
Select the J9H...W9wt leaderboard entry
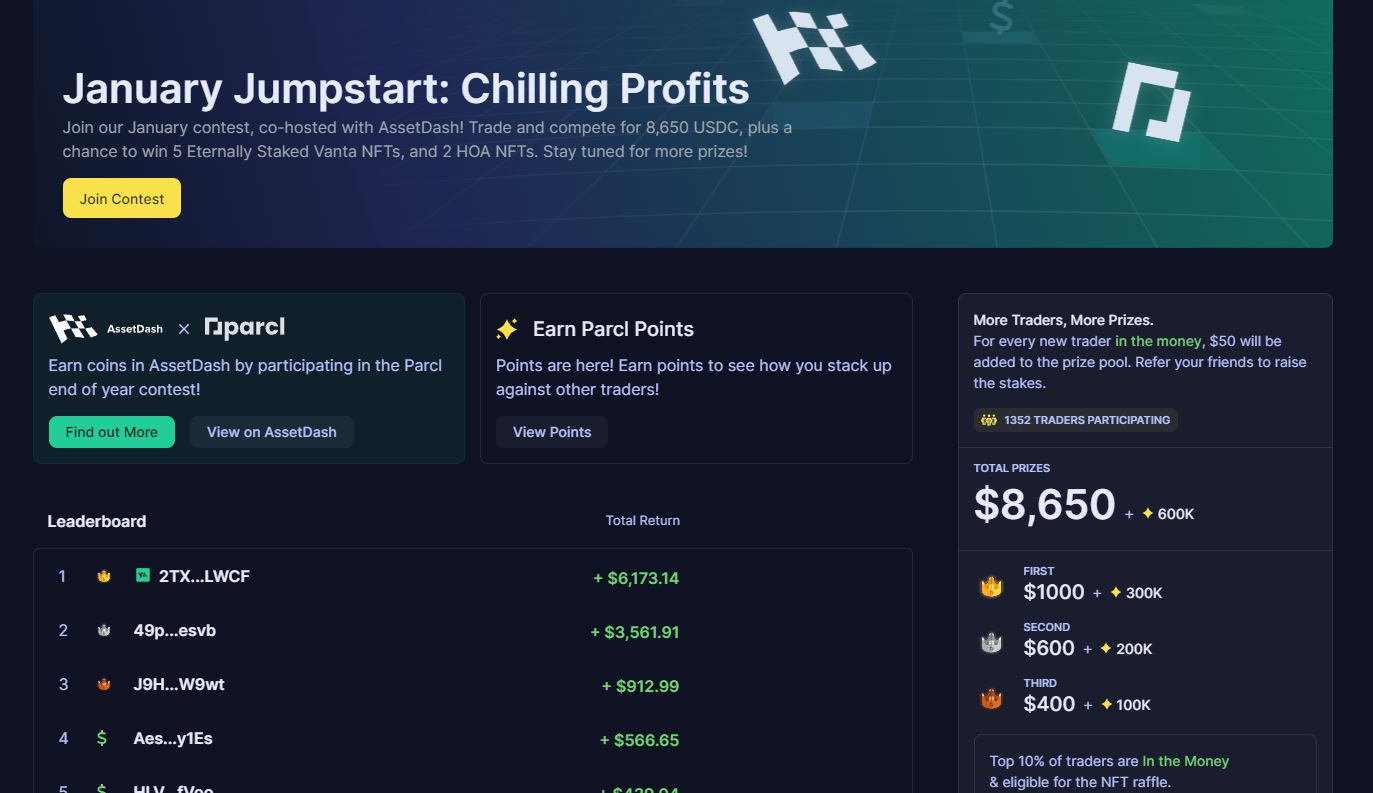click(x=179, y=684)
